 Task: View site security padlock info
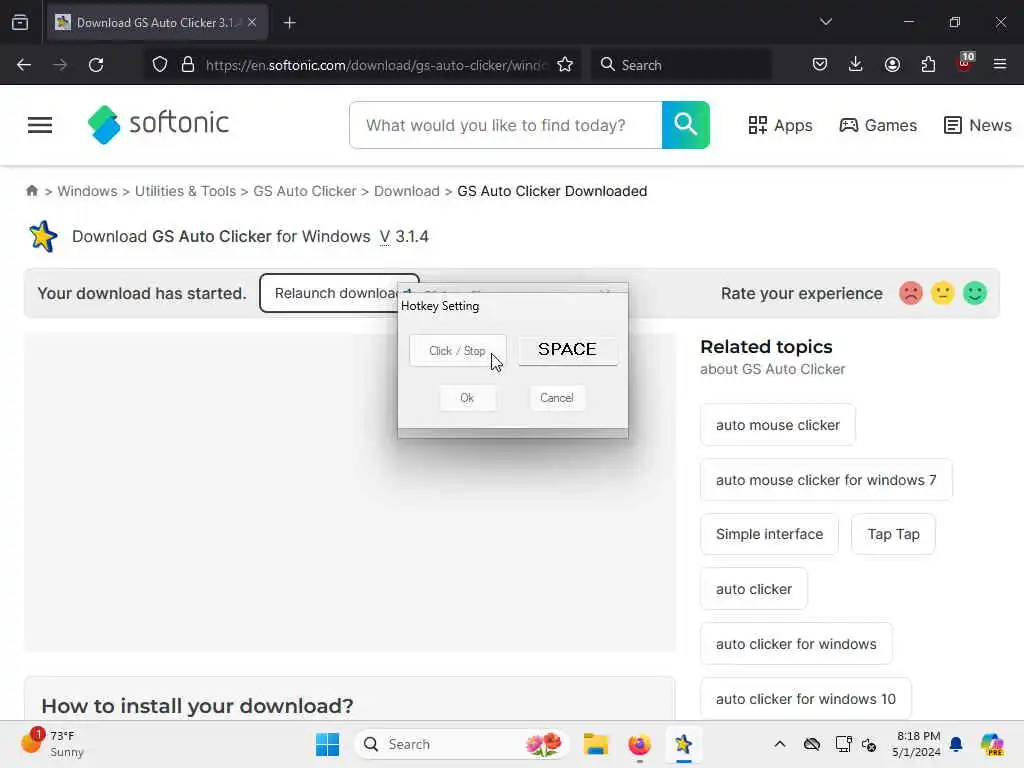point(188,65)
